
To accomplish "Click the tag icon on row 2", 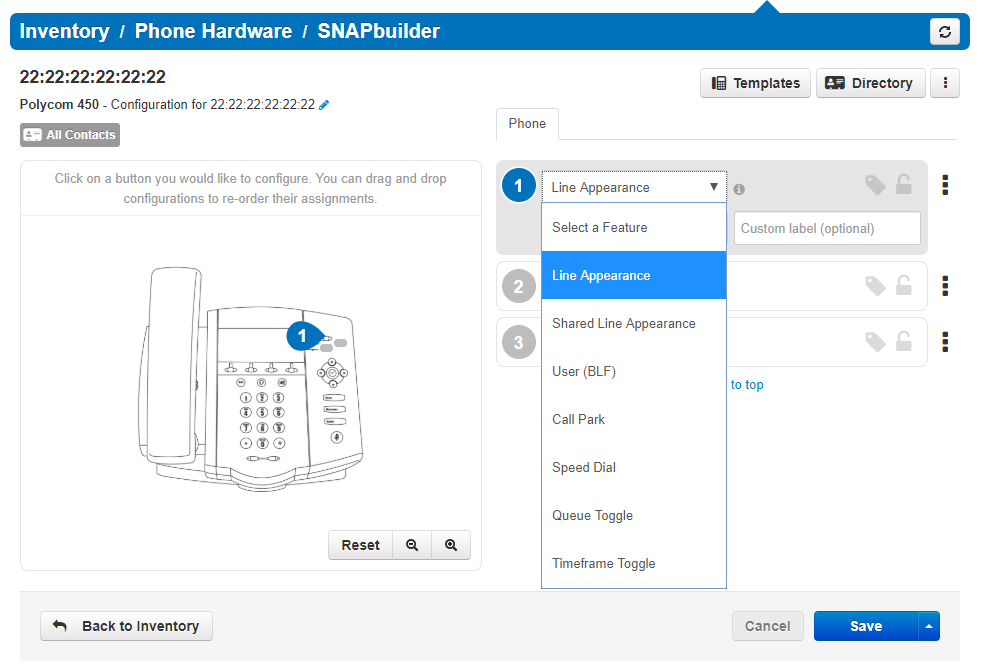I will pos(875,286).
